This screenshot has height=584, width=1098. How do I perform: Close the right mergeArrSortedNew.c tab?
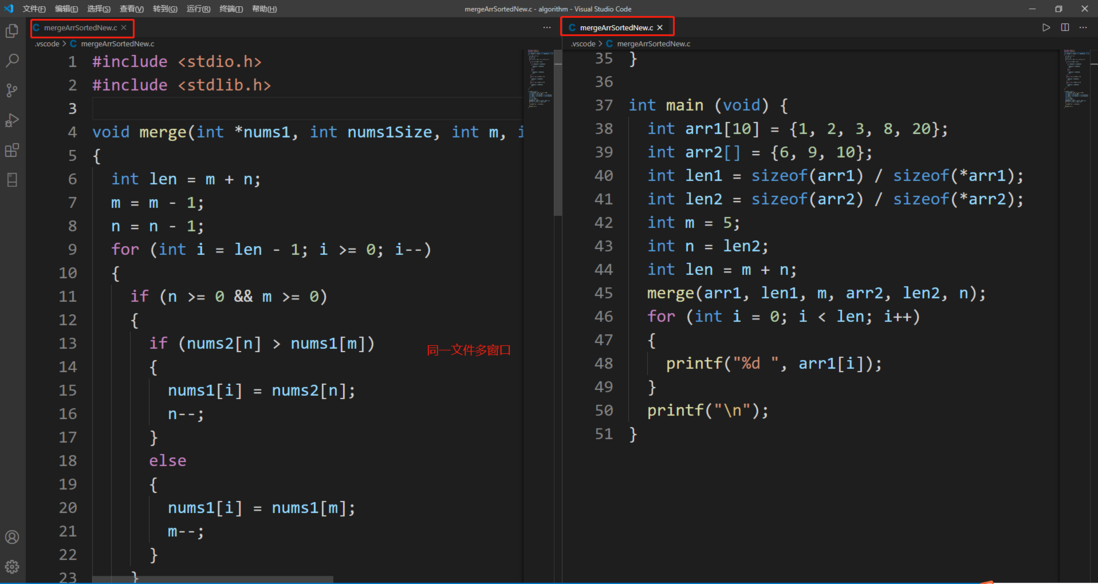coord(660,27)
